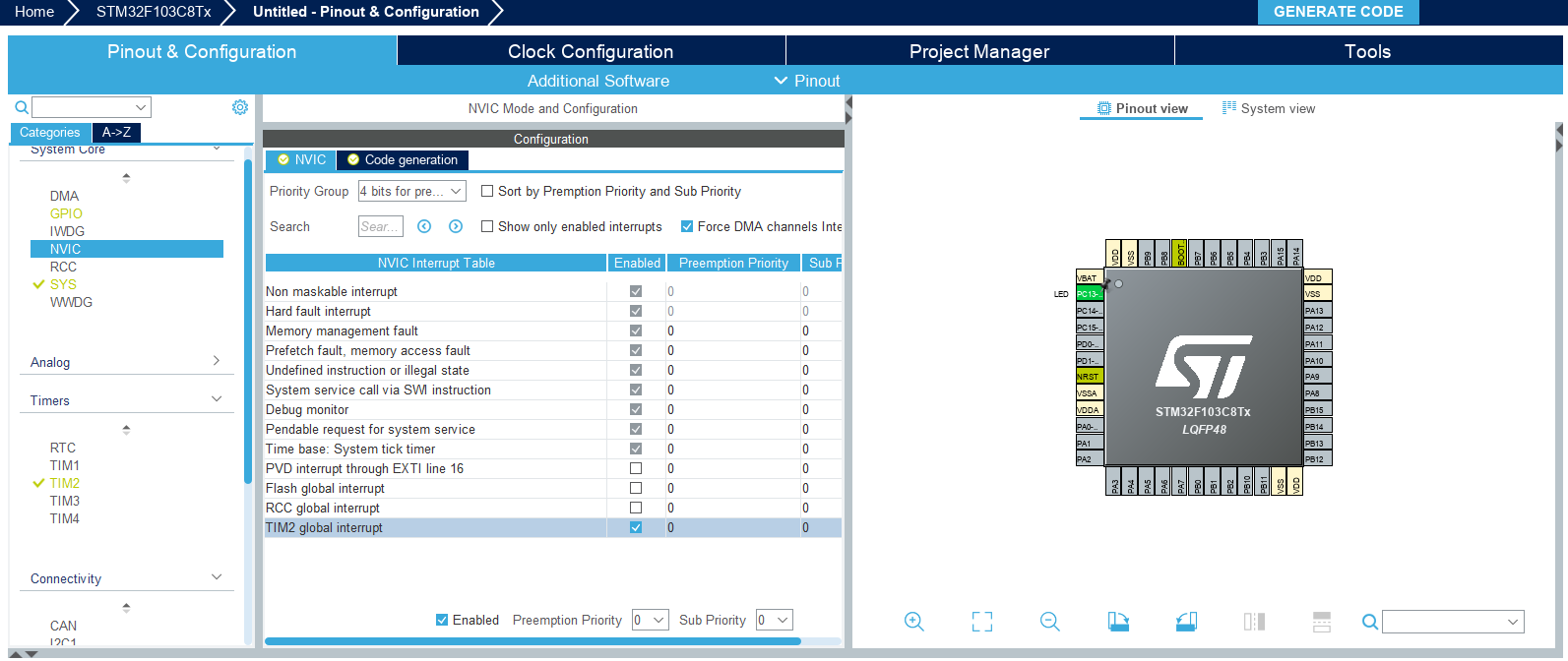Click the GENERATE CODE button

1338,12
